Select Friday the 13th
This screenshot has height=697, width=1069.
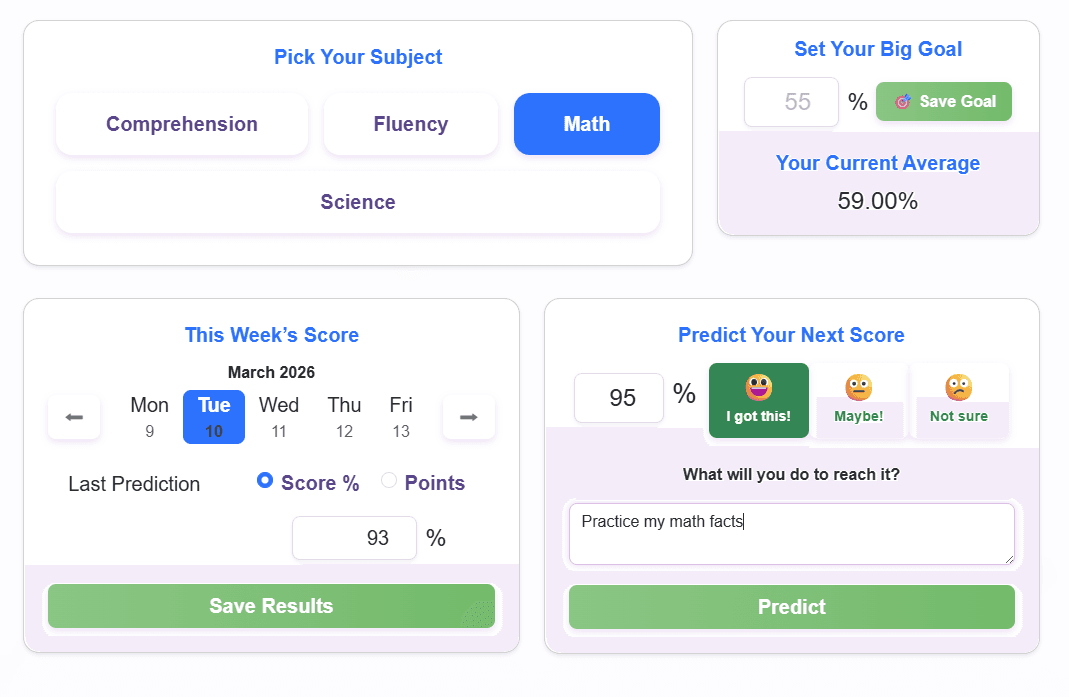[x=400, y=416]
